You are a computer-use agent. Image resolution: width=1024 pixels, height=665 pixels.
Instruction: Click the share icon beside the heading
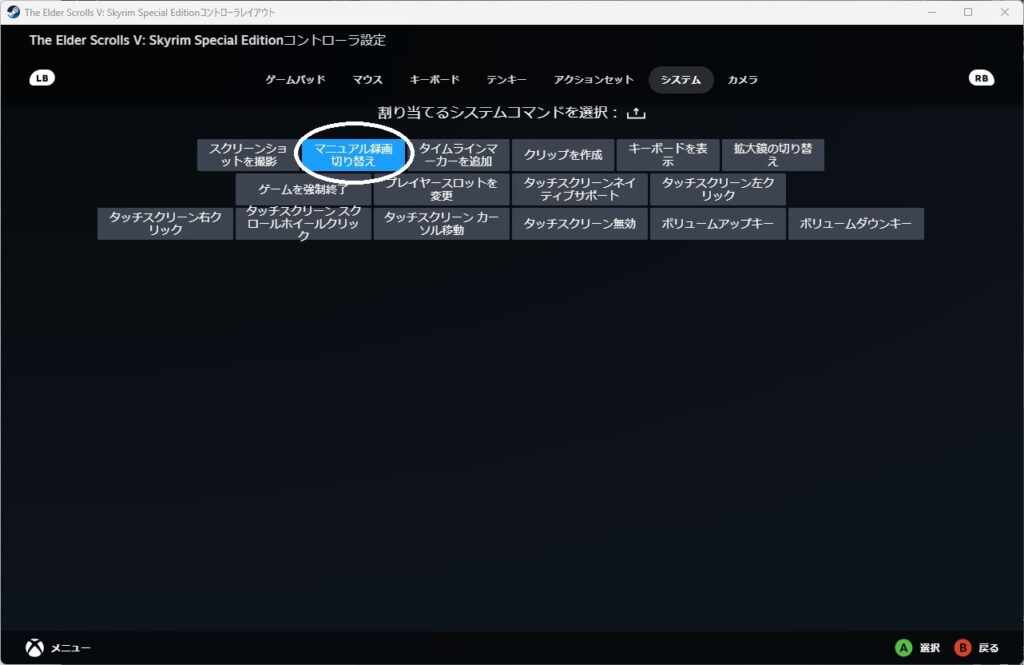[x=636, y=113]
